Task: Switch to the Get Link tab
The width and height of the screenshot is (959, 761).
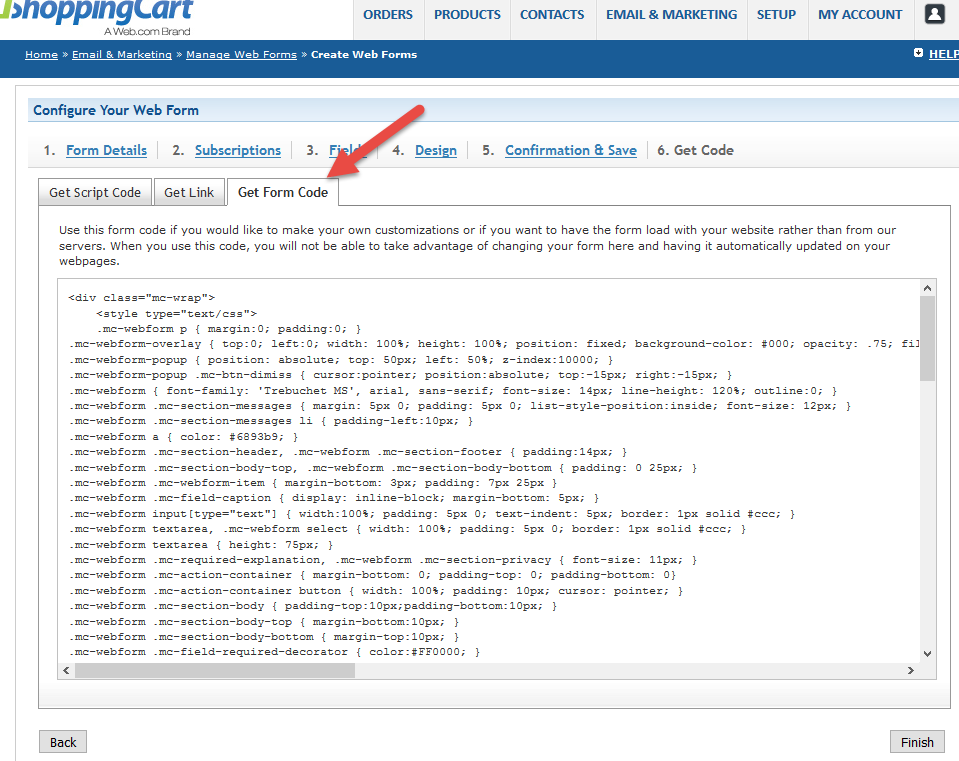Action: coord(189,193)
